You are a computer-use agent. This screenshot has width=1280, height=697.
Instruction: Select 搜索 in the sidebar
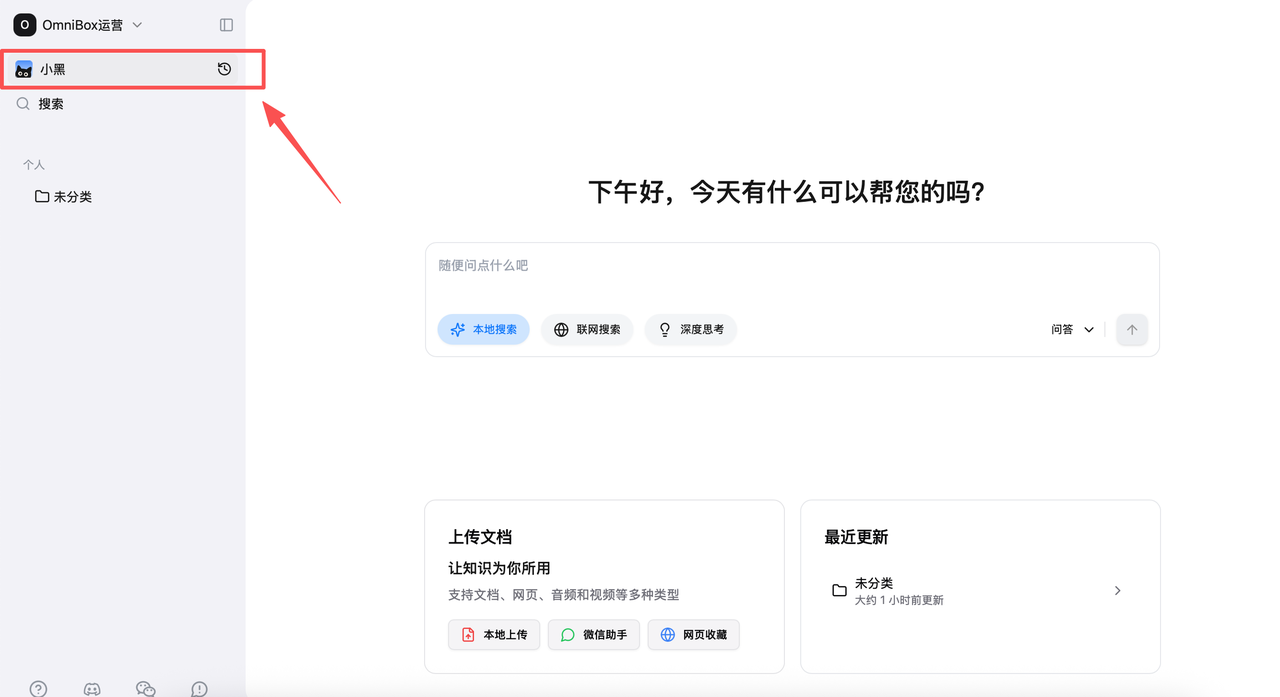click(51, 104)
